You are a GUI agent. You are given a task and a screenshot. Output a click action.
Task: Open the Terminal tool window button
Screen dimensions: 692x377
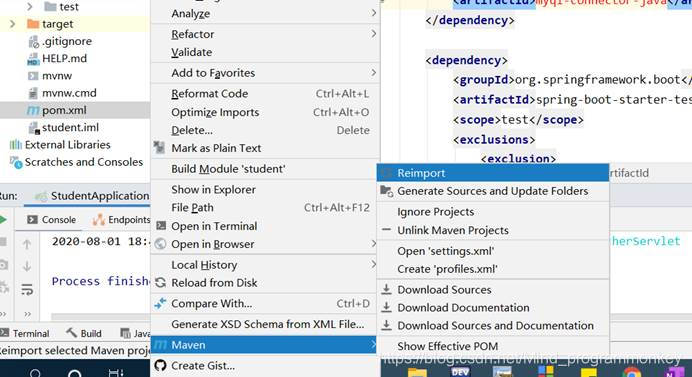click(25, 333)
